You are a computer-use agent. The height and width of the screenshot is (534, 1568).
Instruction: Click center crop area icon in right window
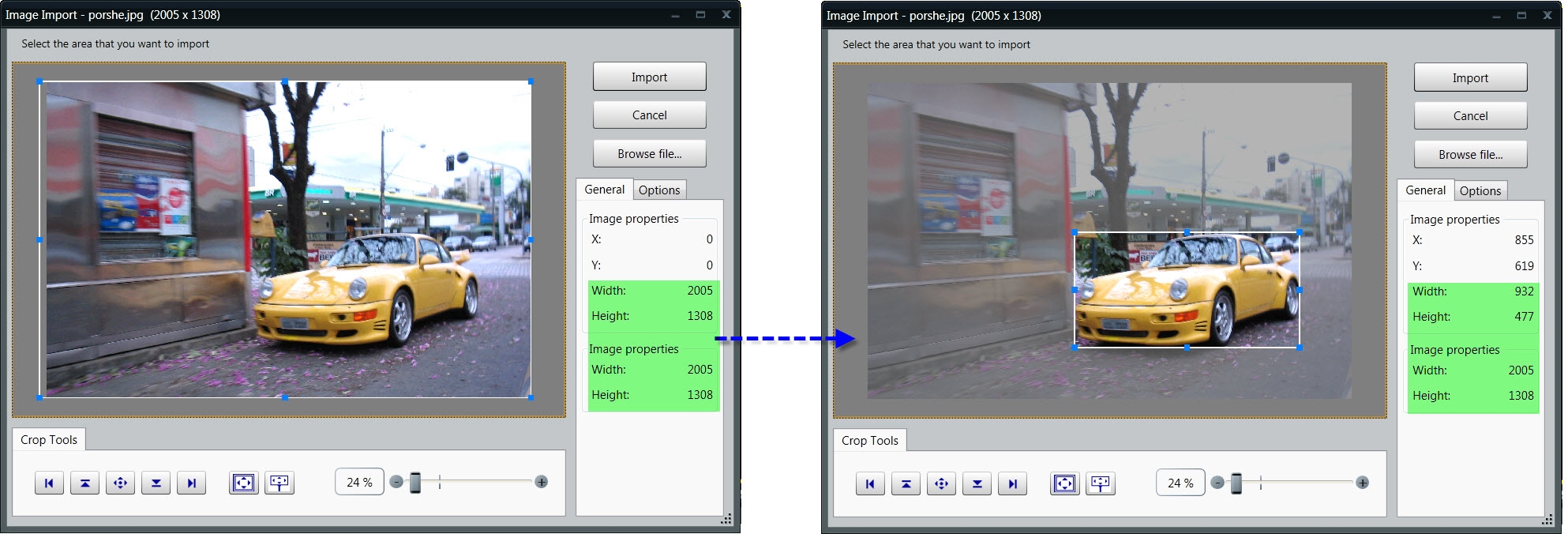[941, 483]
